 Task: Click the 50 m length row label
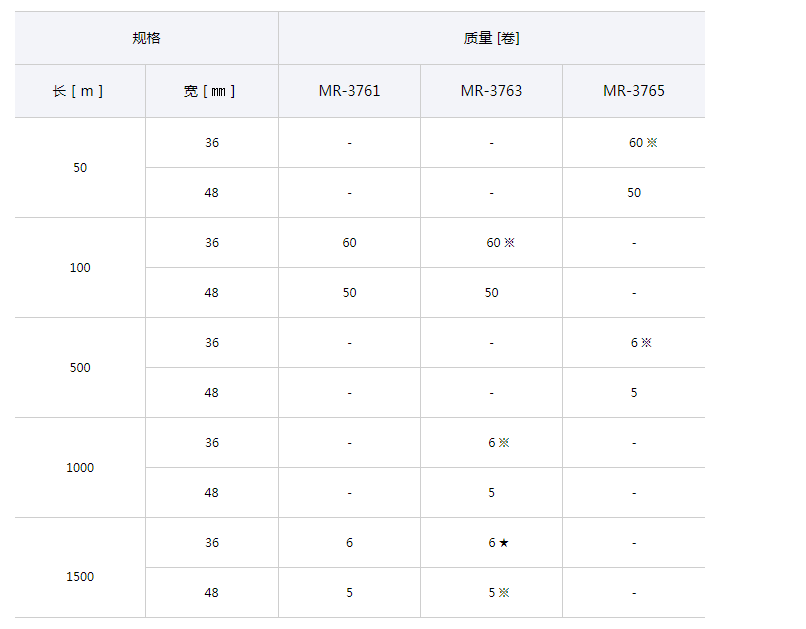coord(80,168)
